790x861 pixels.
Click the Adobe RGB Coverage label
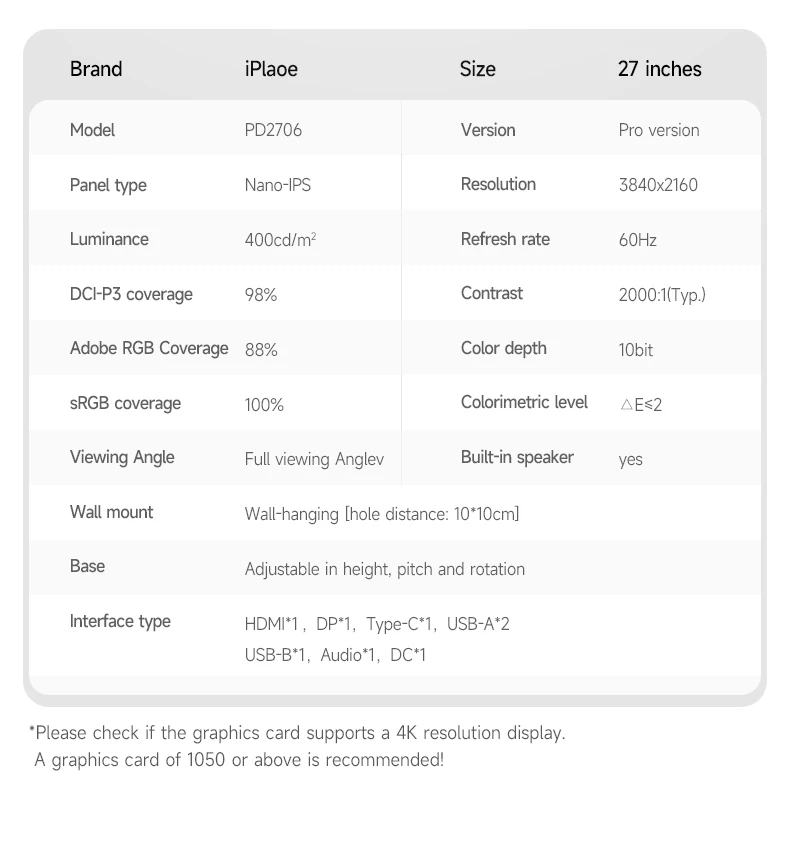pyautogui.click(x=149, y=348)
